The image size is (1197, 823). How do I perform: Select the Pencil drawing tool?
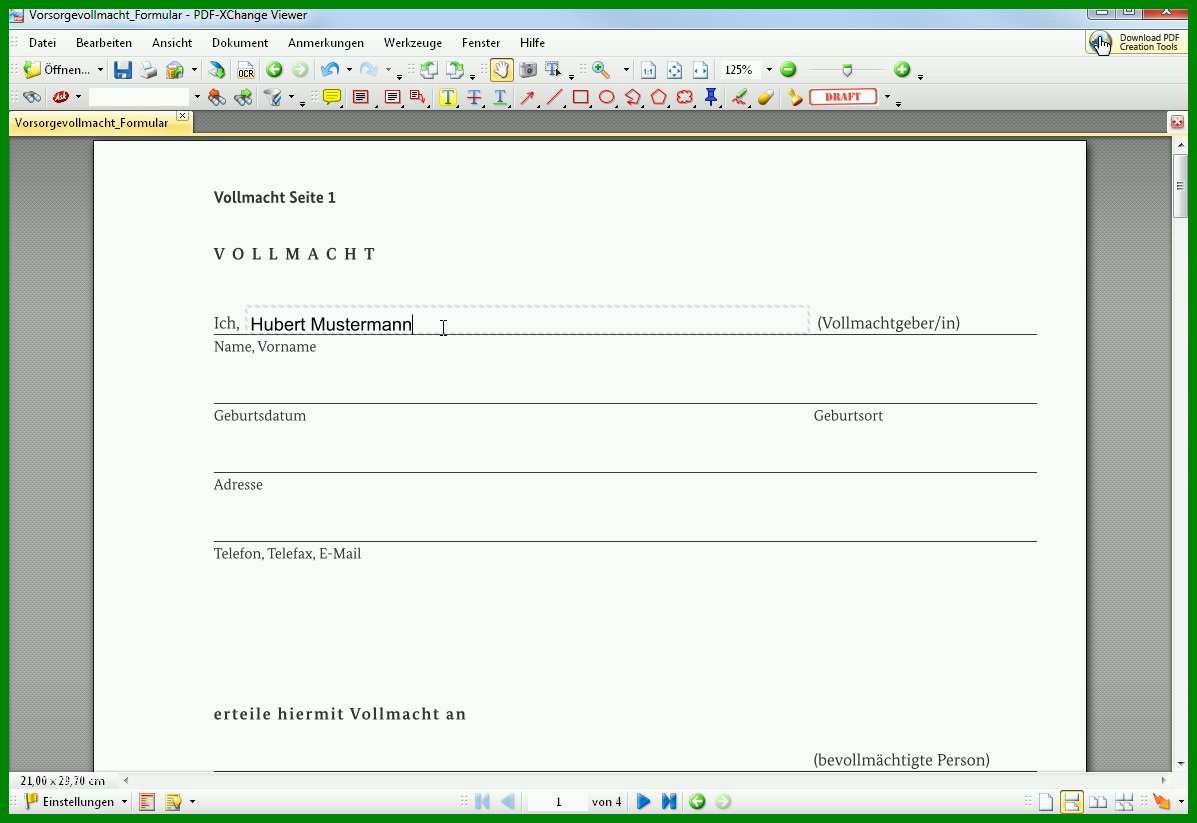pos(739,97)
